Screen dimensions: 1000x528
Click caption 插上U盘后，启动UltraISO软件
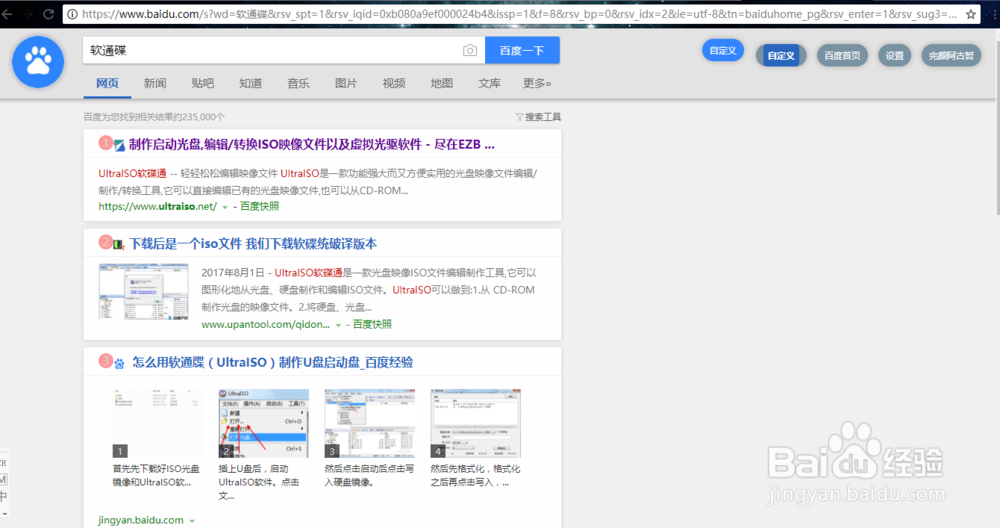[259, 482]
